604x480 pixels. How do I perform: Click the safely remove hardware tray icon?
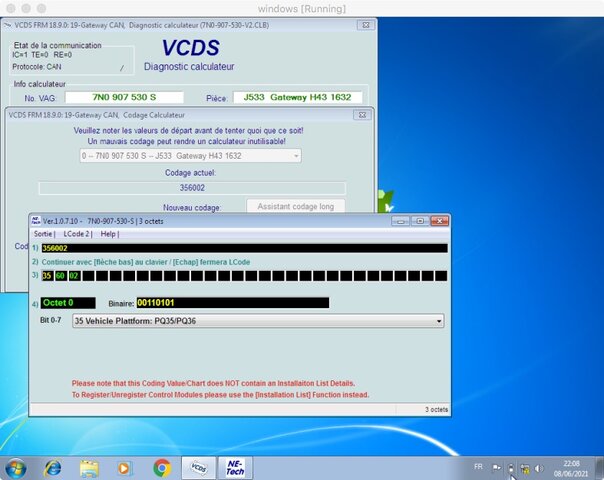(511, 468)
